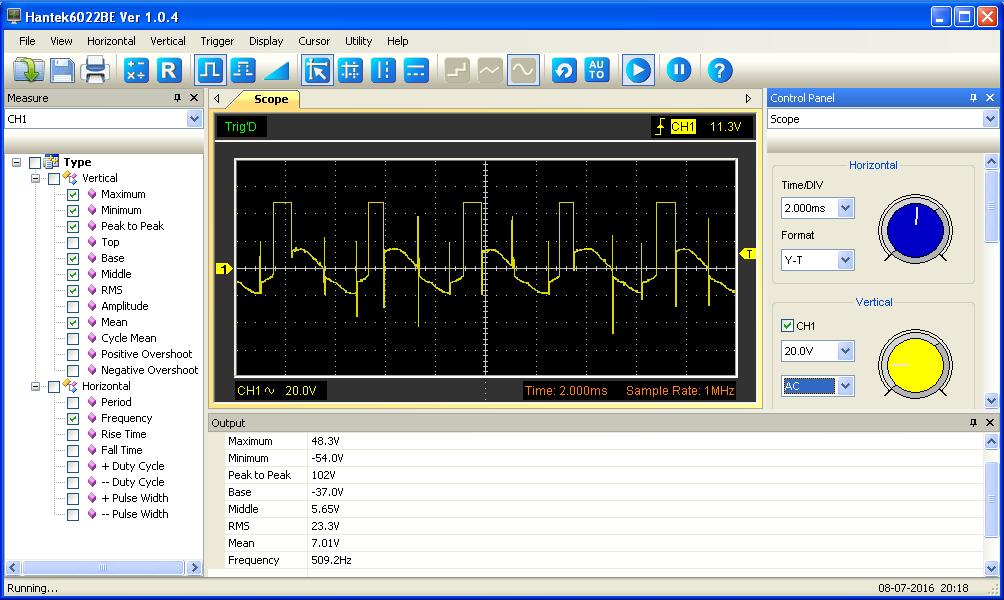The image size is (1004, 600).
Task: Pin the Control Panel pane
Action: point(973,98)
